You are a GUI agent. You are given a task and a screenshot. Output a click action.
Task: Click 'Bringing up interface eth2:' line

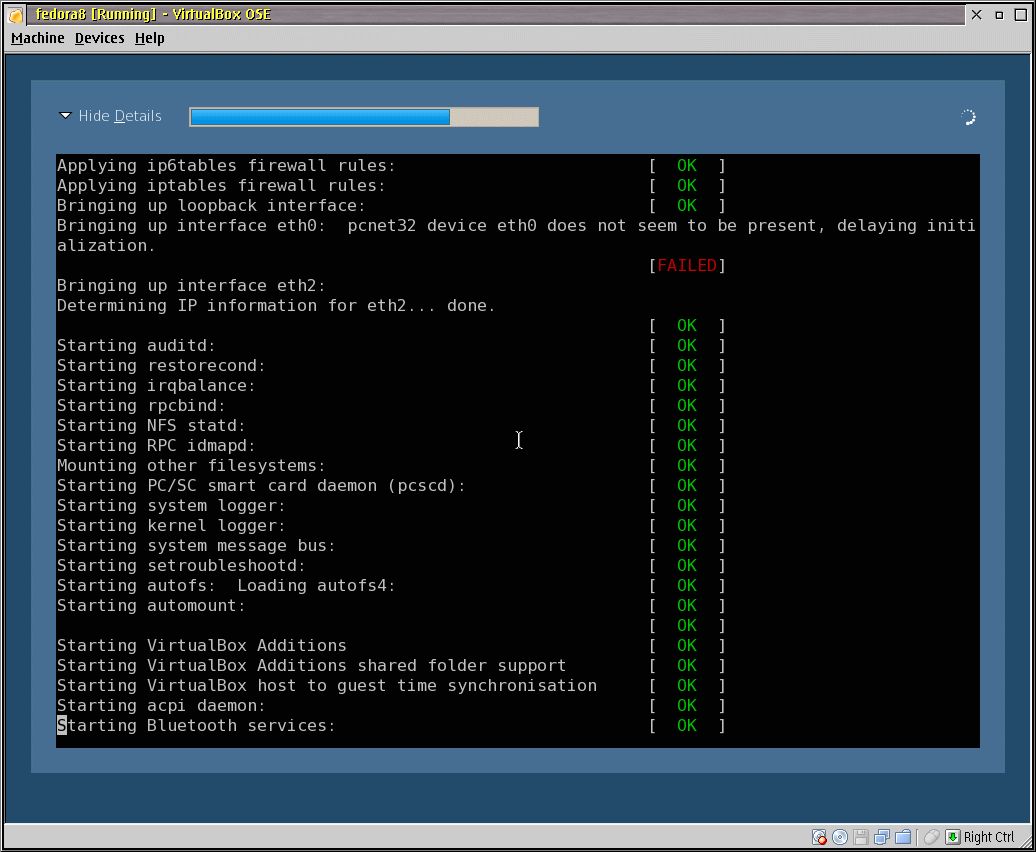click(191, 285)
